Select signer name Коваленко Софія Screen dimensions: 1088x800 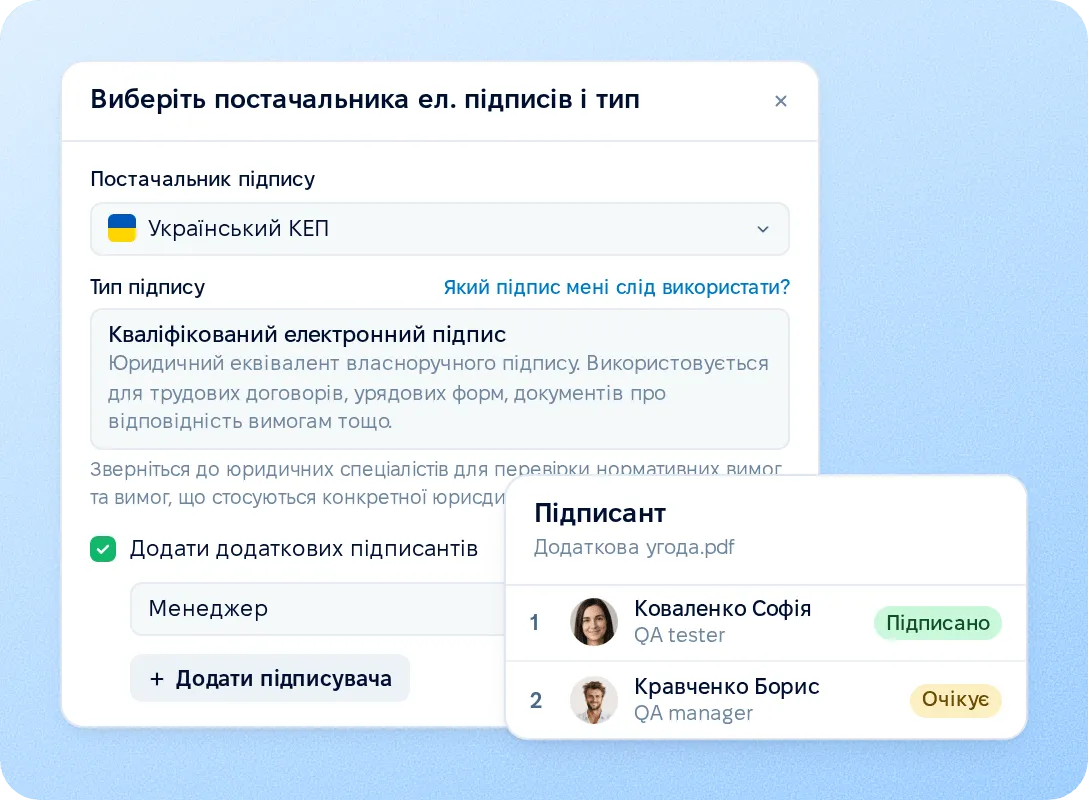click(722, 608)
